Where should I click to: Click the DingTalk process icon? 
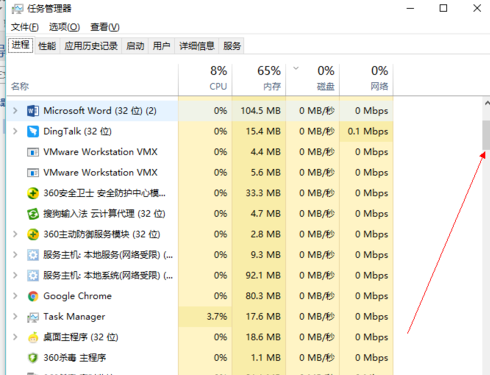point(33,131)
